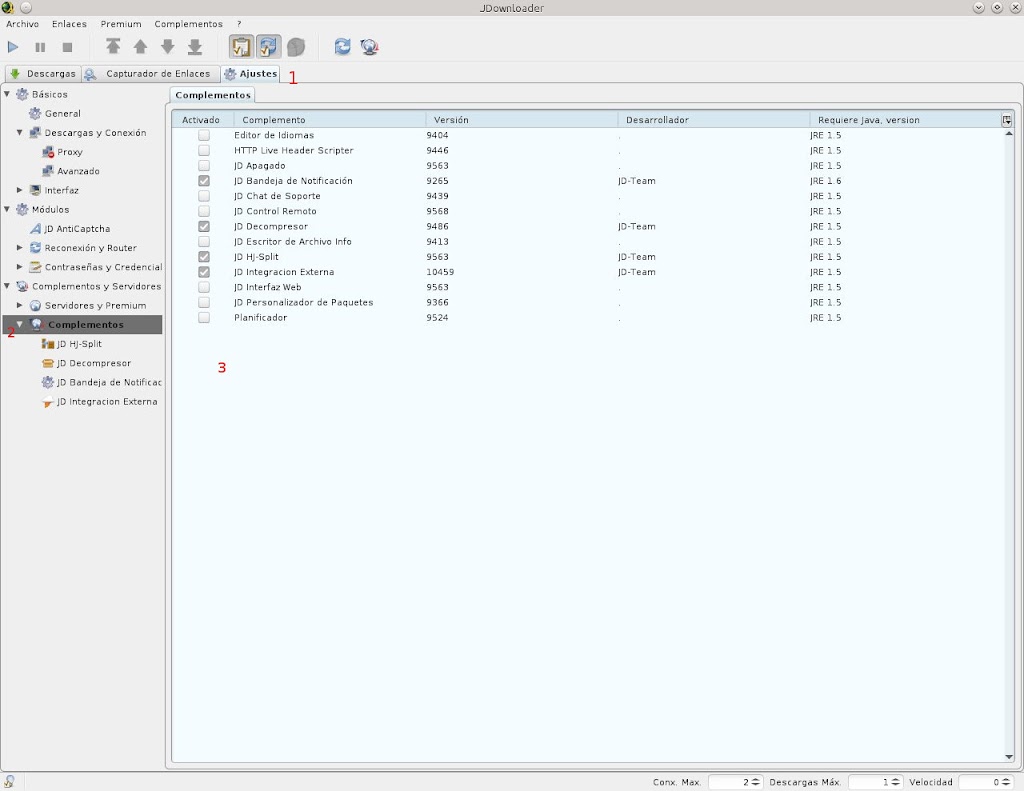Pause downloads using the pause icon
The image size is (1024, 791).
coord(40,46)
